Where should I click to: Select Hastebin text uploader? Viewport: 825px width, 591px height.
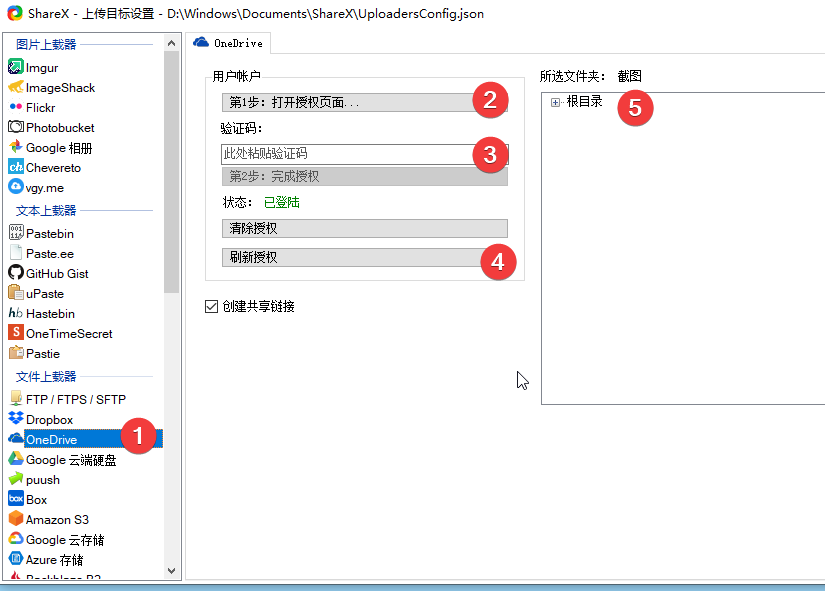click(51, 314)
